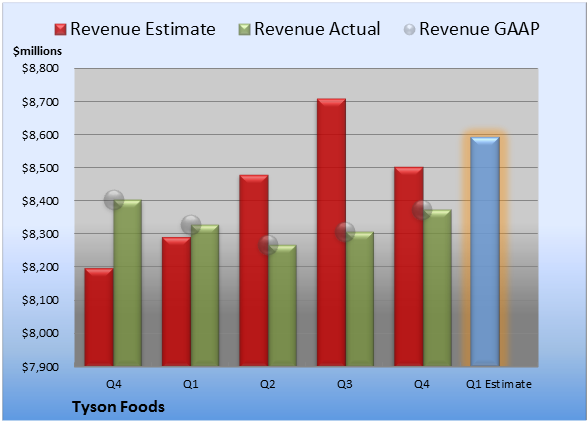Click the GAAP sphere marker above Q1
This screenshot has height=422, width=588.
[x=191, y=225]
